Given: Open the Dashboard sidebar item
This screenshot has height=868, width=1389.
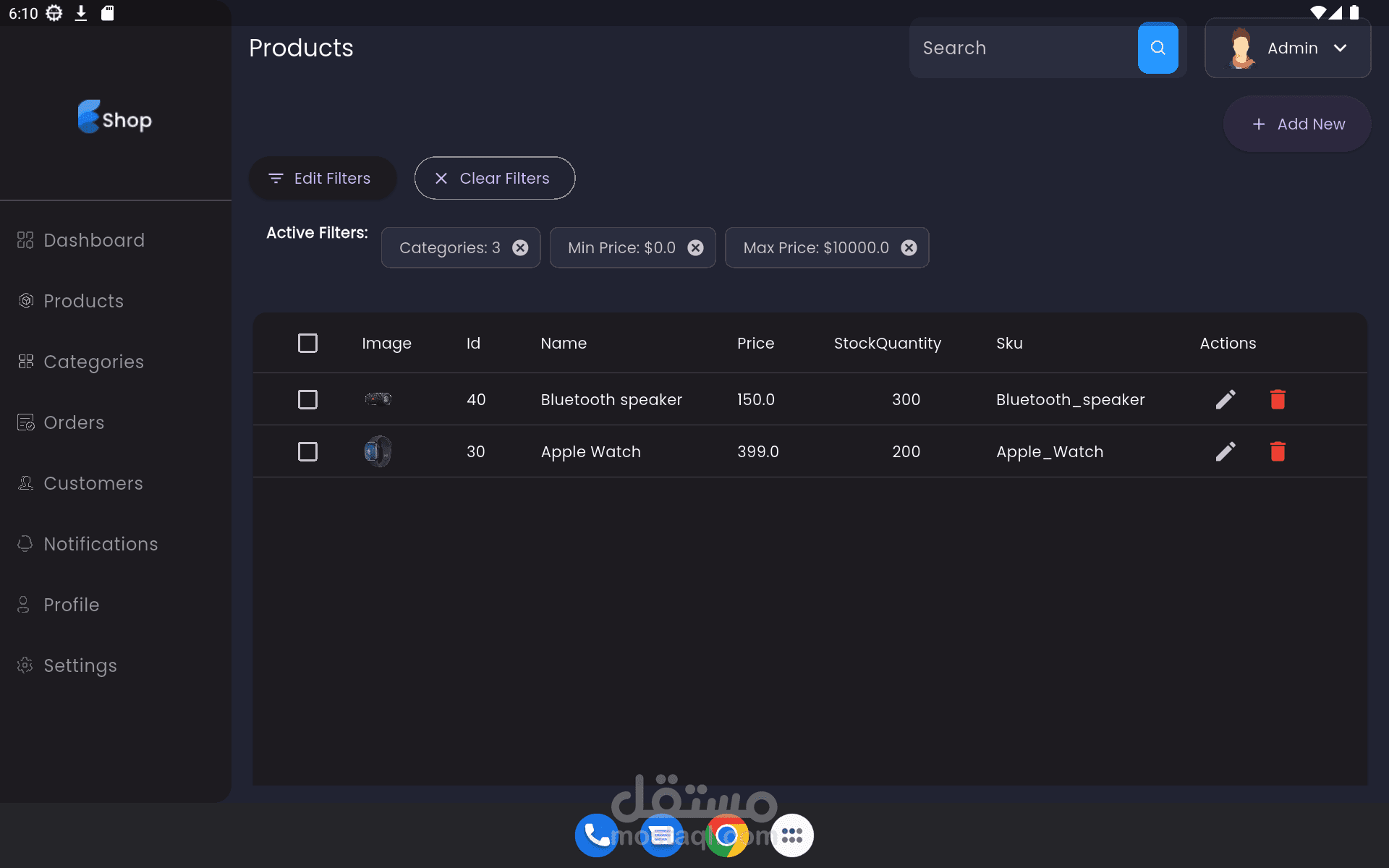Looking at the screenshot, I should point(94,240).
